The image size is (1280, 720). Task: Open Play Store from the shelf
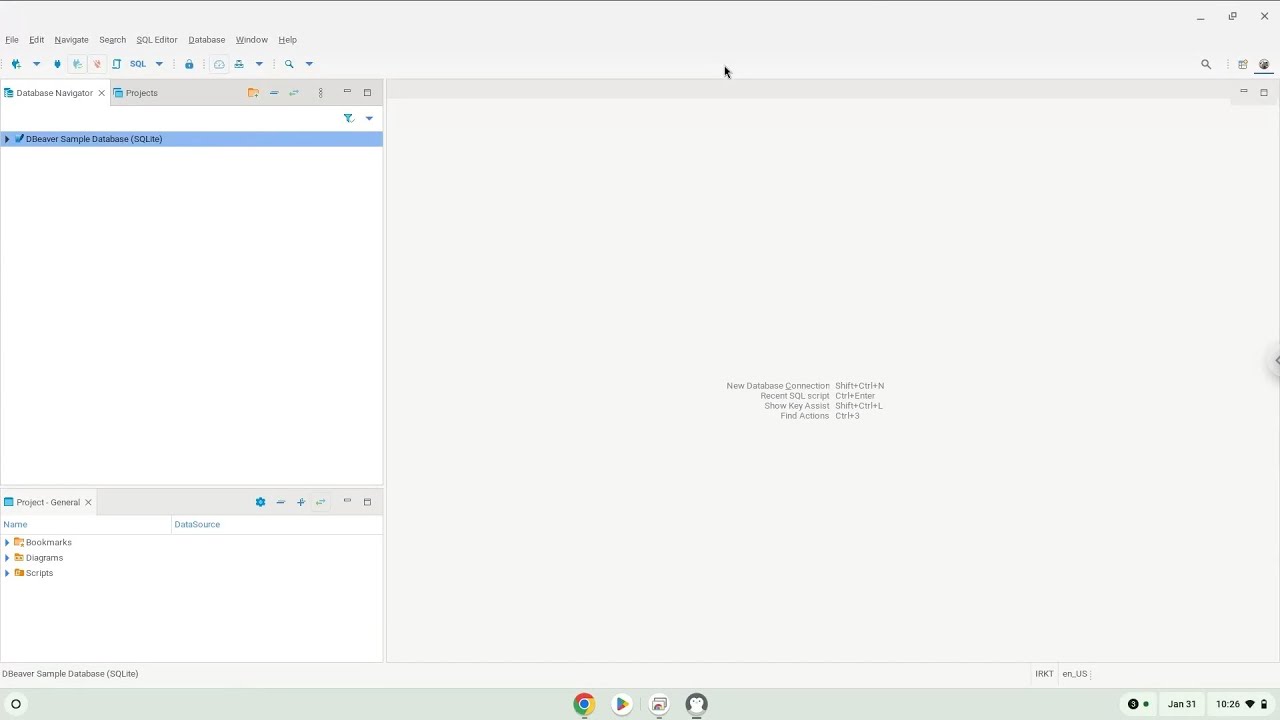tap(622, 704)
